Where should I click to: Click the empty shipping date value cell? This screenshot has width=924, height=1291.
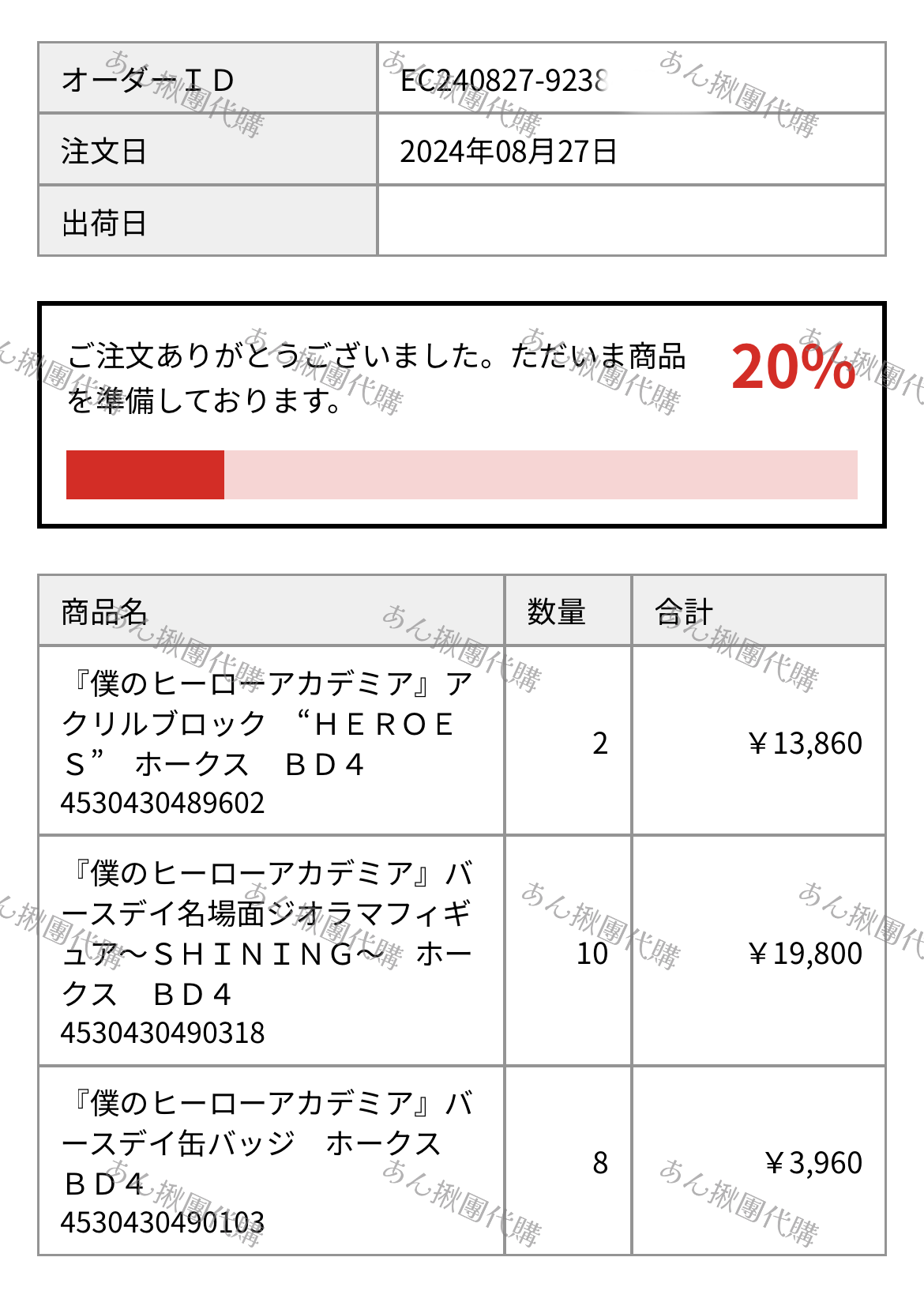(632, 221)
